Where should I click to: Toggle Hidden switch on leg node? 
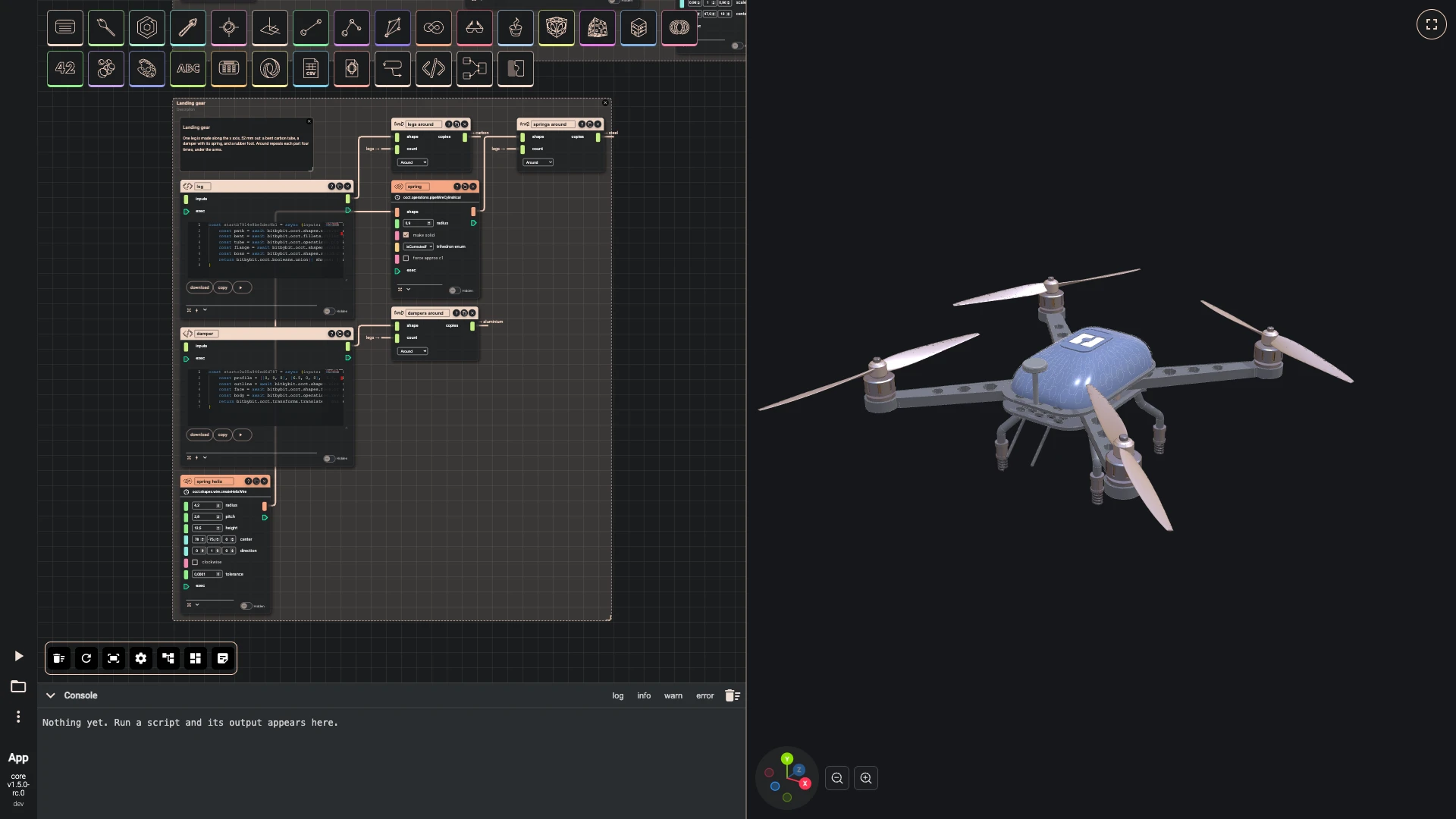coord(328,311)
